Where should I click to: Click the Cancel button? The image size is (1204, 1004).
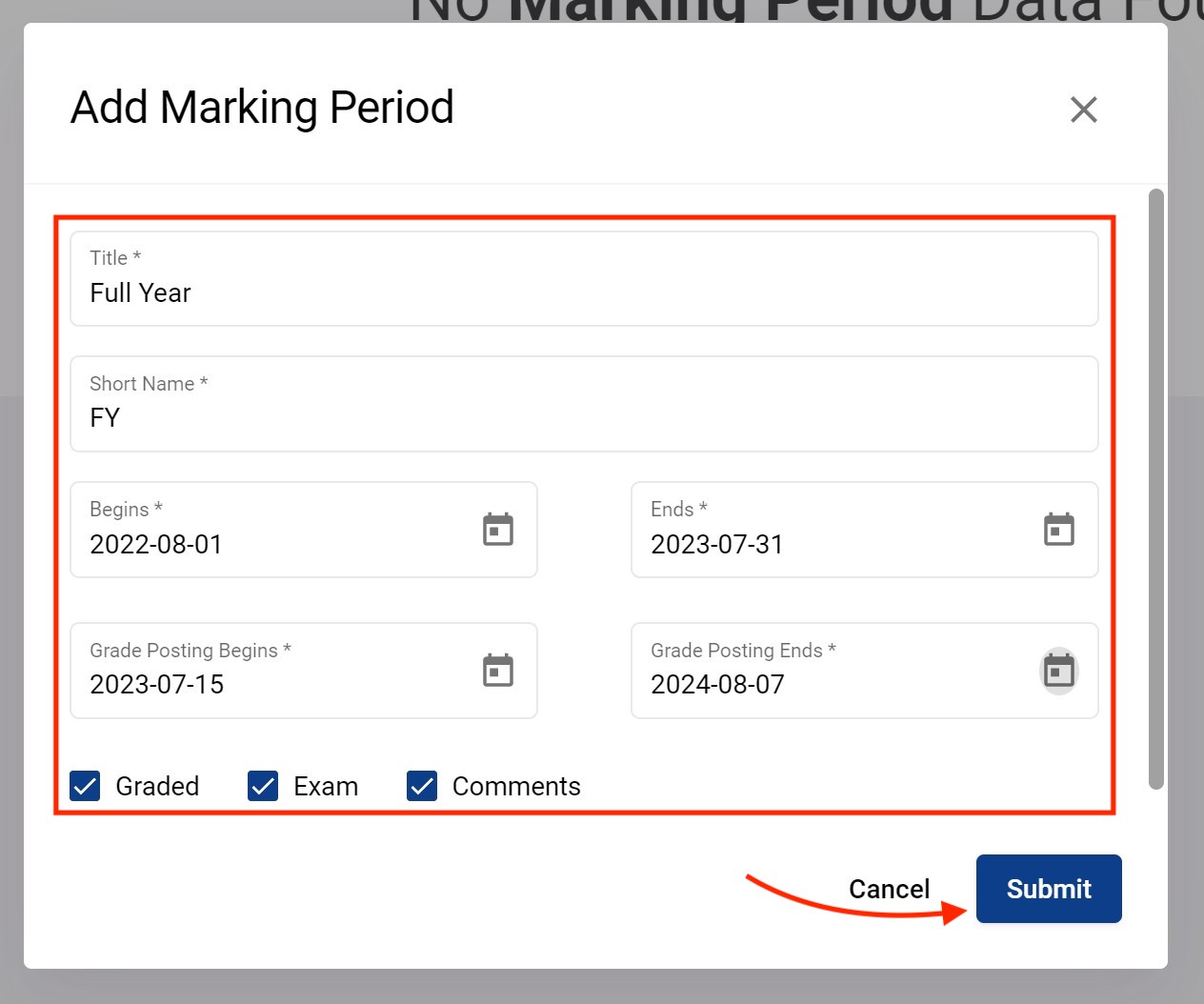click(x=889, y=889)
